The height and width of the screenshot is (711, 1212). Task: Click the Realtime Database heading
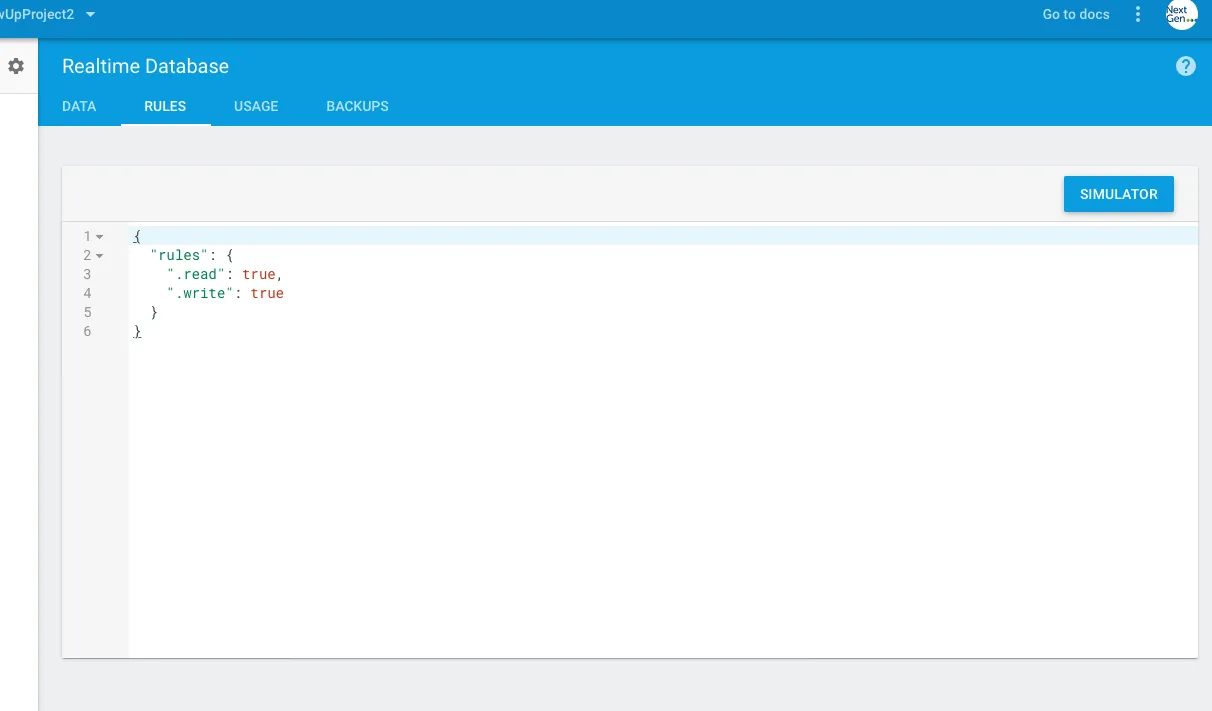(145, 66)
